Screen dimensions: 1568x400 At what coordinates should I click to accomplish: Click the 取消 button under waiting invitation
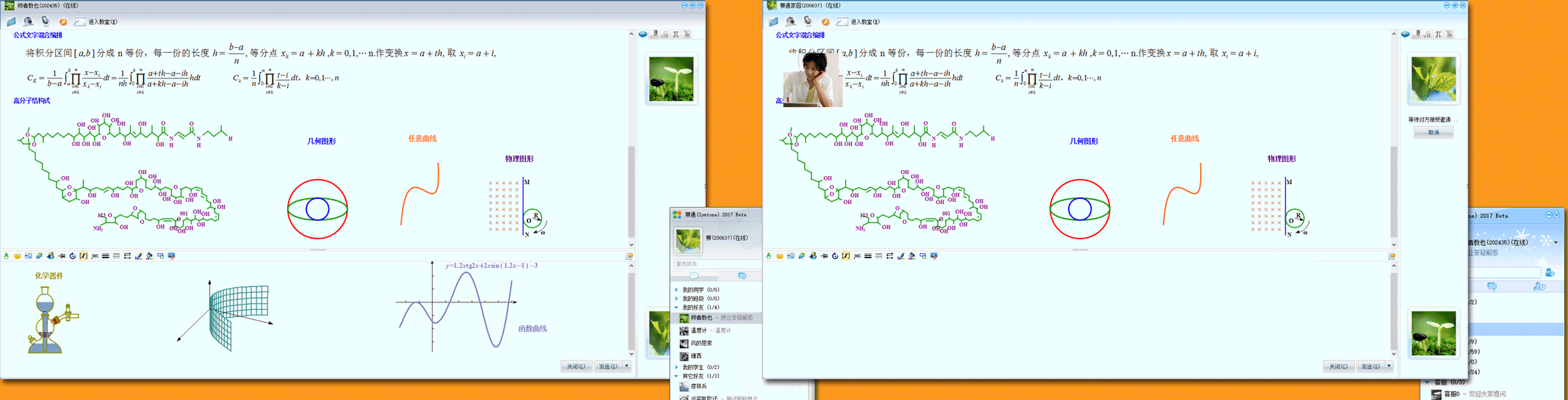click(1433, 133)
